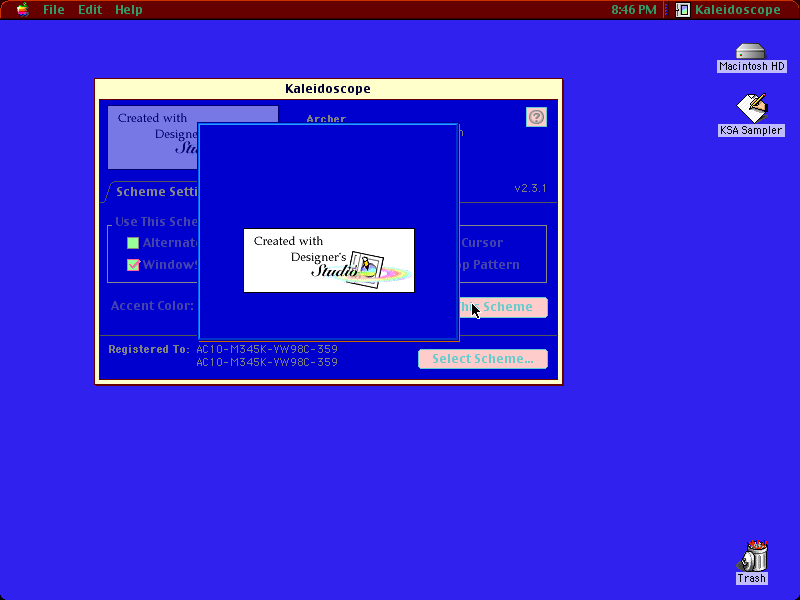Screen dimensions: 800x600
Task: Open the Apple menu
Action: (x=22, y=10)
